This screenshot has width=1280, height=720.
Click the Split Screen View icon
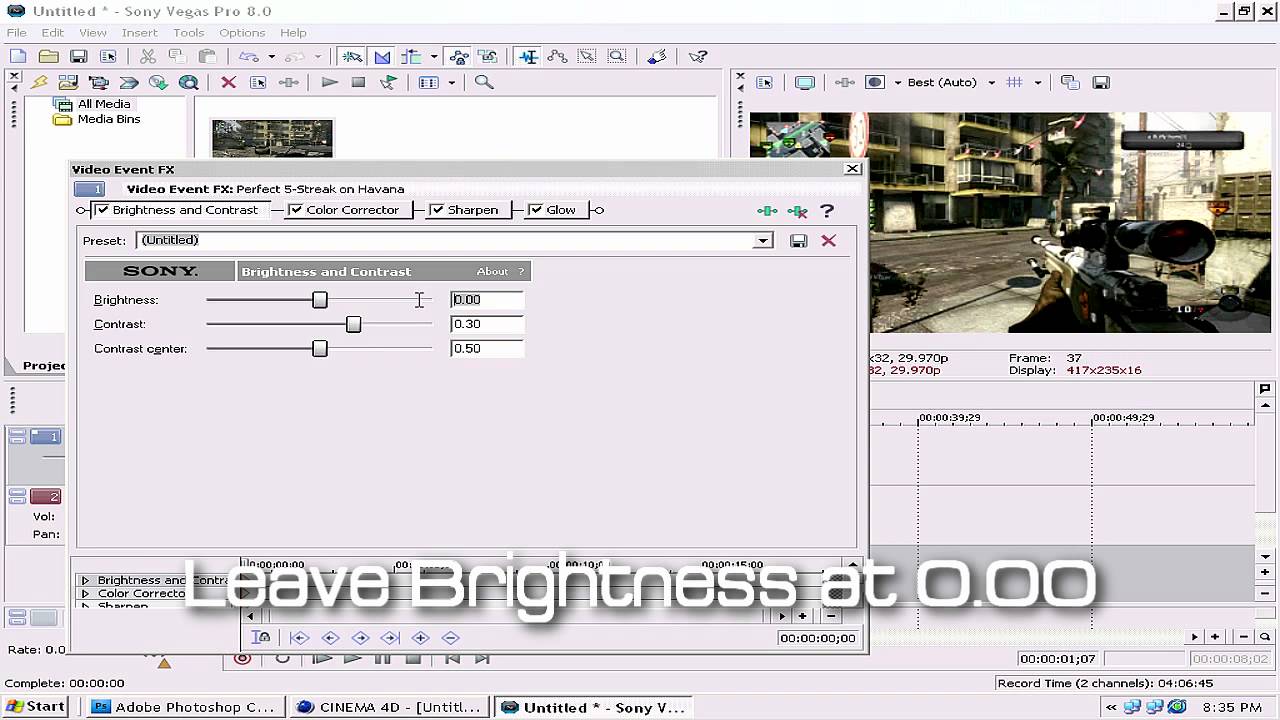(x=875, y=82)
